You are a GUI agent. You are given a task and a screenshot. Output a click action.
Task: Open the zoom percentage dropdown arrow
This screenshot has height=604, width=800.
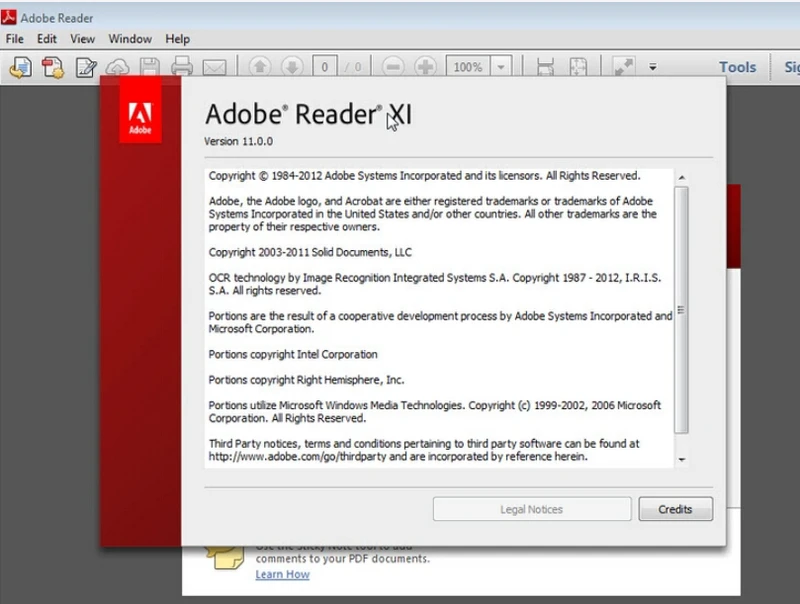click(x=501, y=67)
